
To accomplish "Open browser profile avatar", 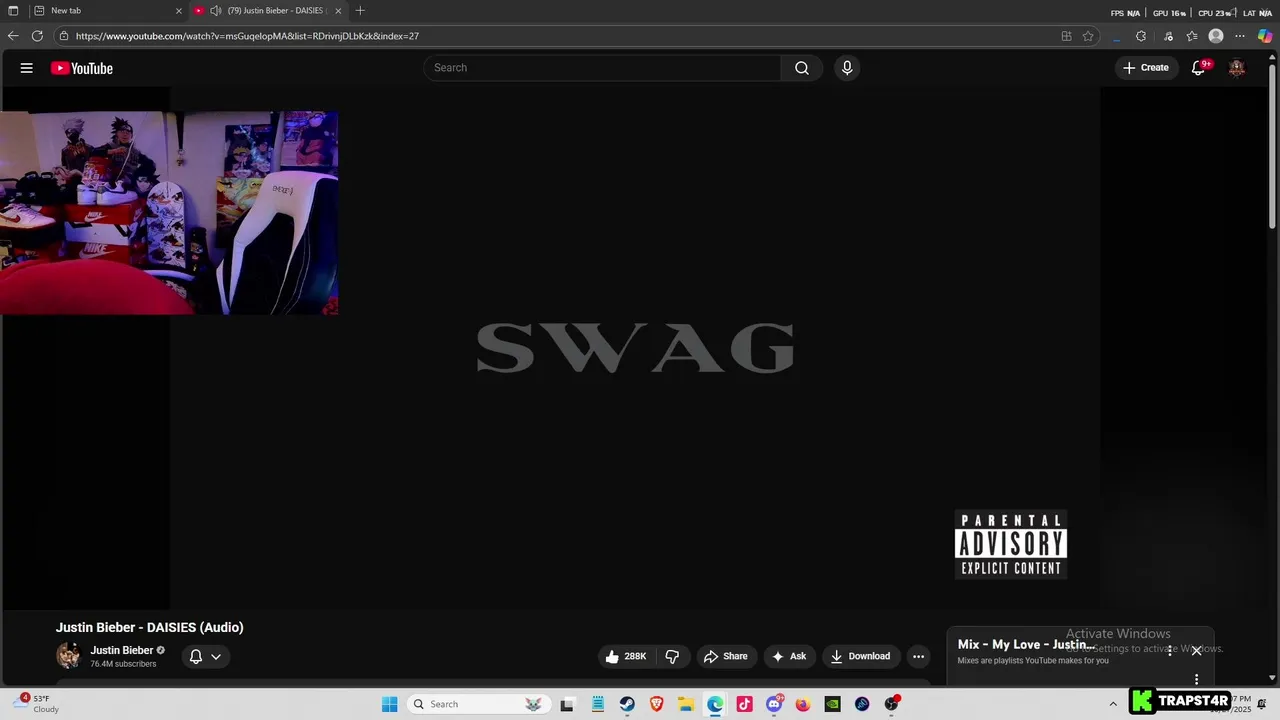I will coord(1216,36).
